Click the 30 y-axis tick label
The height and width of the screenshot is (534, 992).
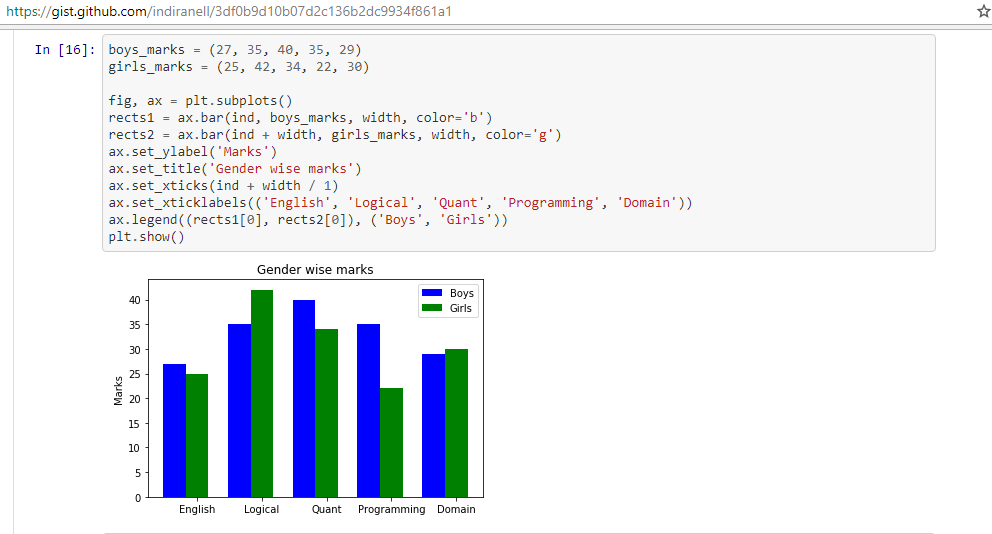pyautogui.click(x=134, y=350)
